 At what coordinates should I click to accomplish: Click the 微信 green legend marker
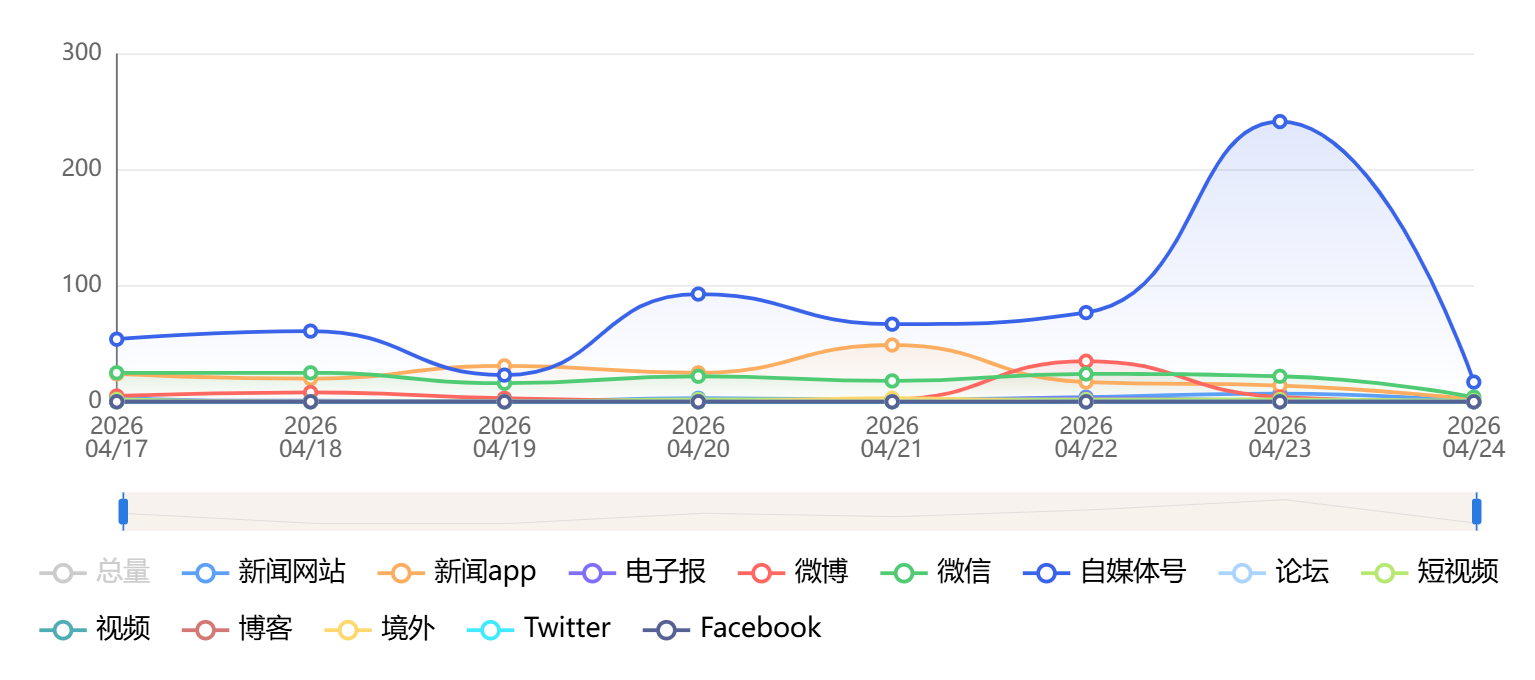pyautogui.click(x=904, y=573)
